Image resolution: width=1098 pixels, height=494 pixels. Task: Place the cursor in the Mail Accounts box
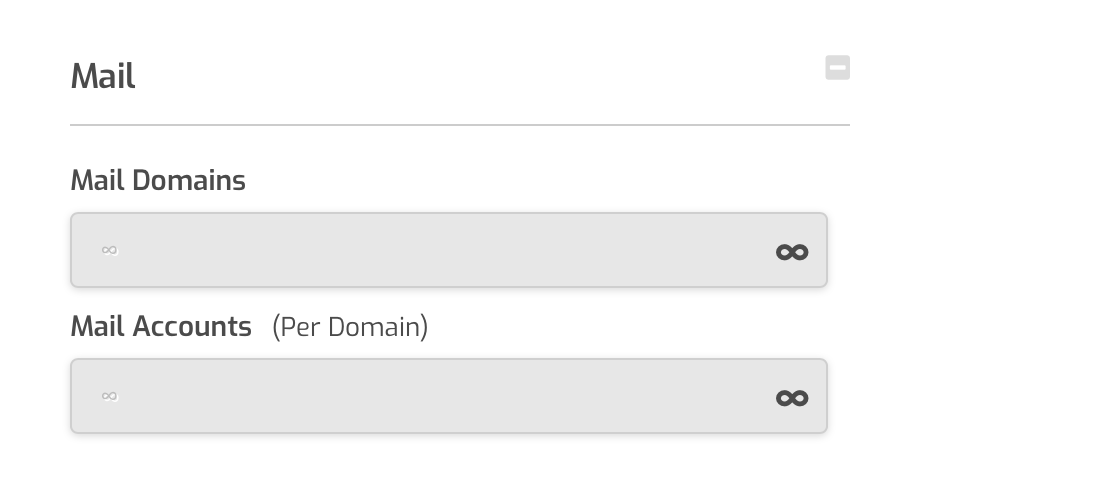[x=449, y=396]
